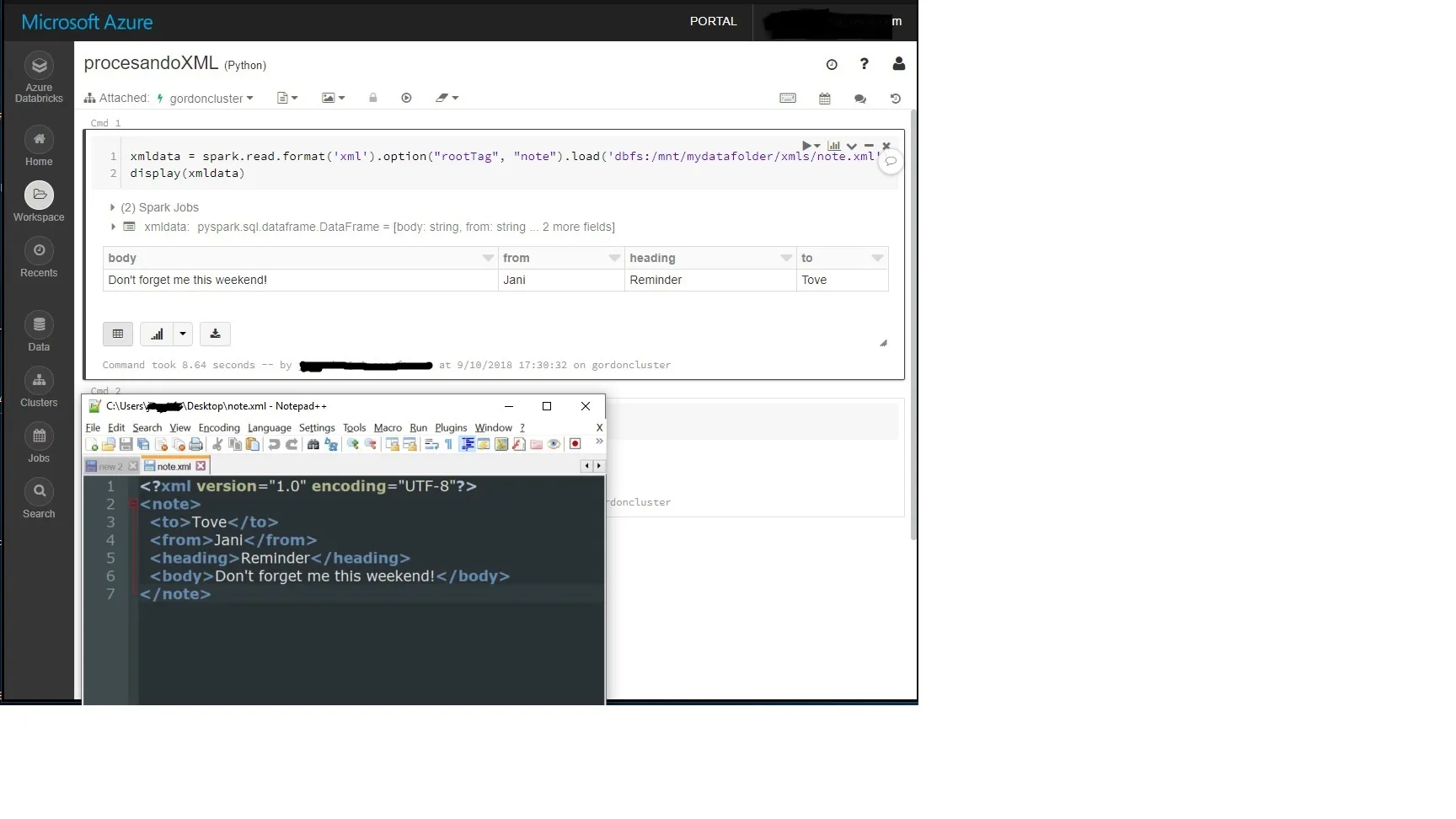The height and width of the screenshot is (819, 1456).
Task: Toggle indent guide button in Notepad++
Action: [x=468, y=444]
